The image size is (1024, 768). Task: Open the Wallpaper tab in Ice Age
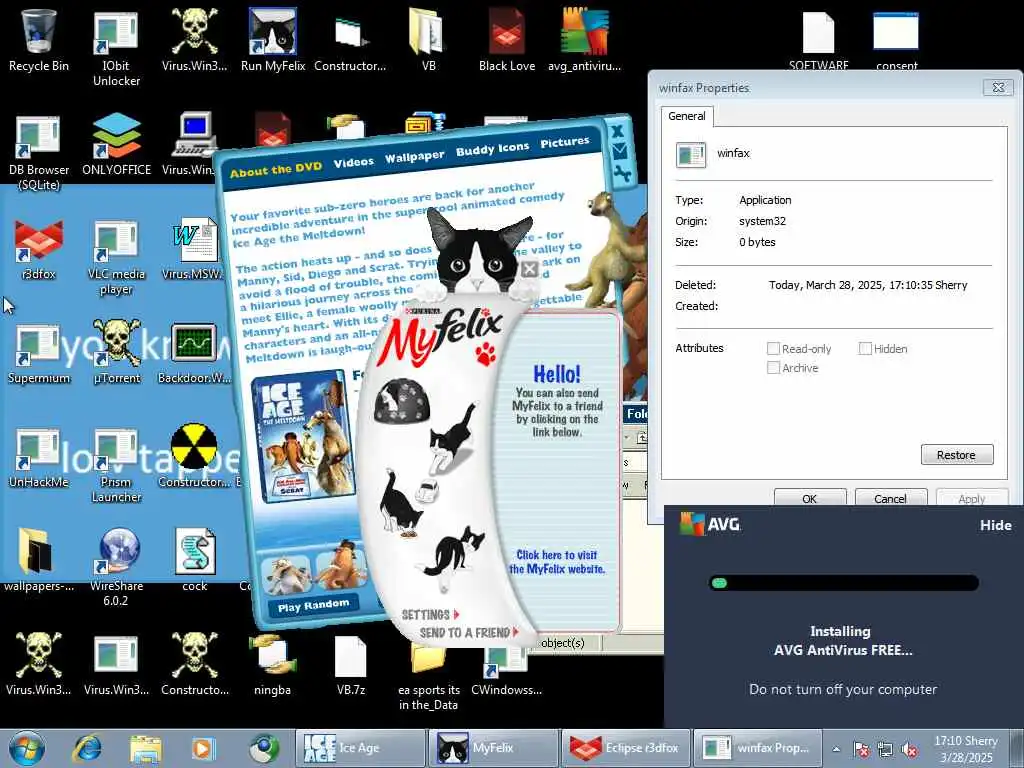pyautogui.click(x=414, y=157)
